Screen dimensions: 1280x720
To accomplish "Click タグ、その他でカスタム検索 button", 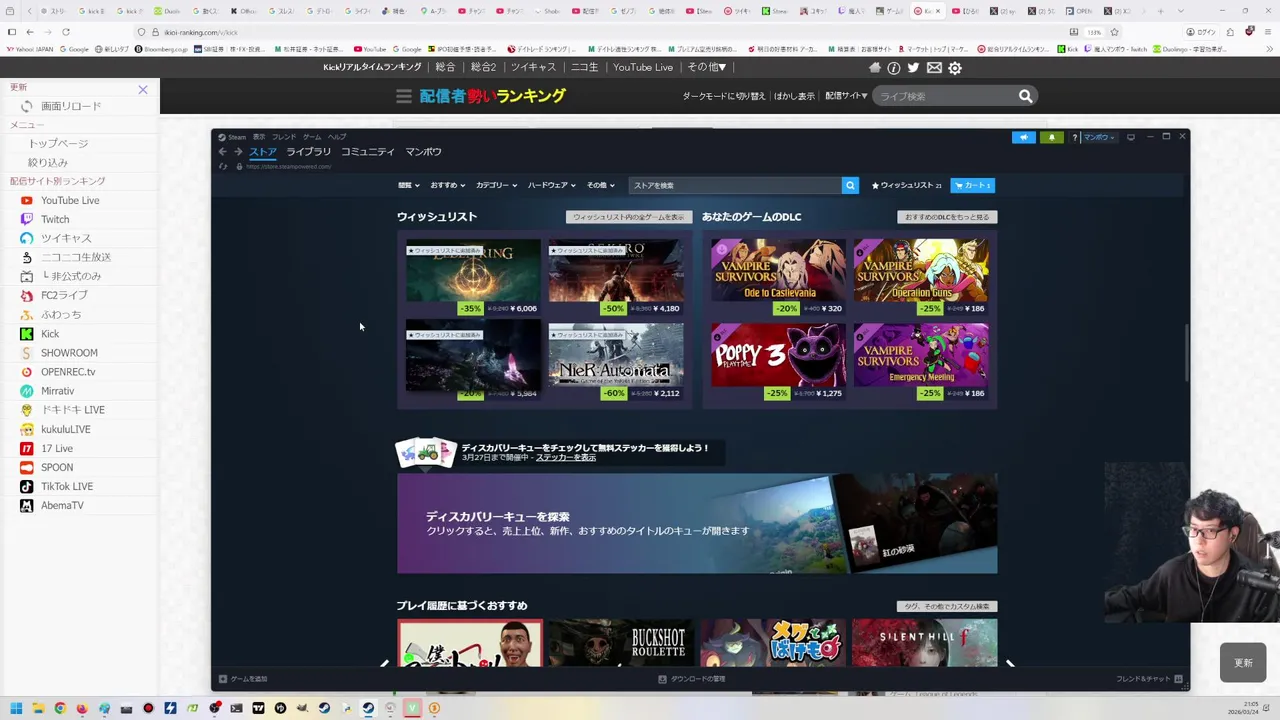I will pyautogui.click(x=947, y=606).
